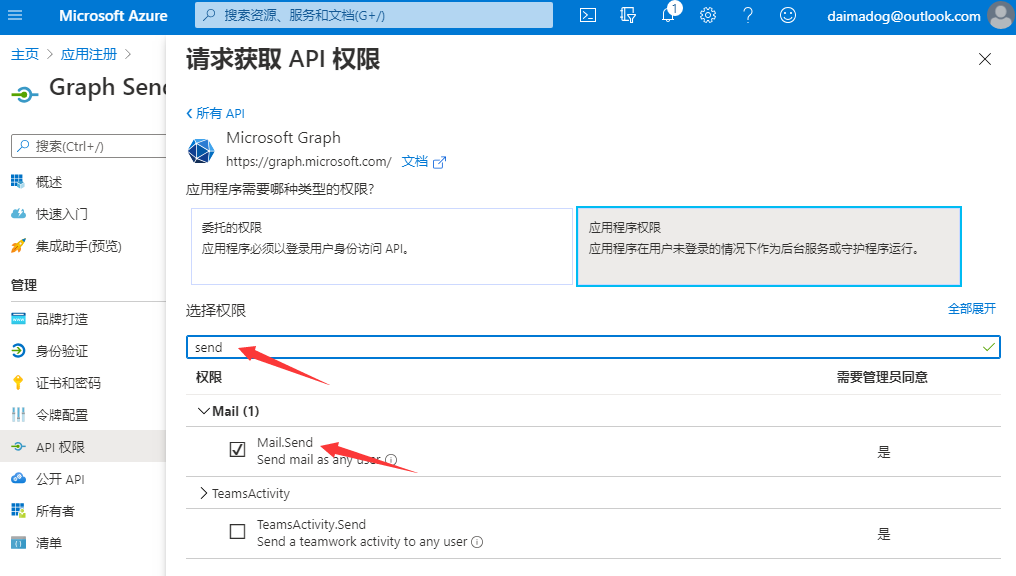Click the 概述 grid icon in sidebar
1016x576 pixels.
pyautogui.click(x=17, y=181)
